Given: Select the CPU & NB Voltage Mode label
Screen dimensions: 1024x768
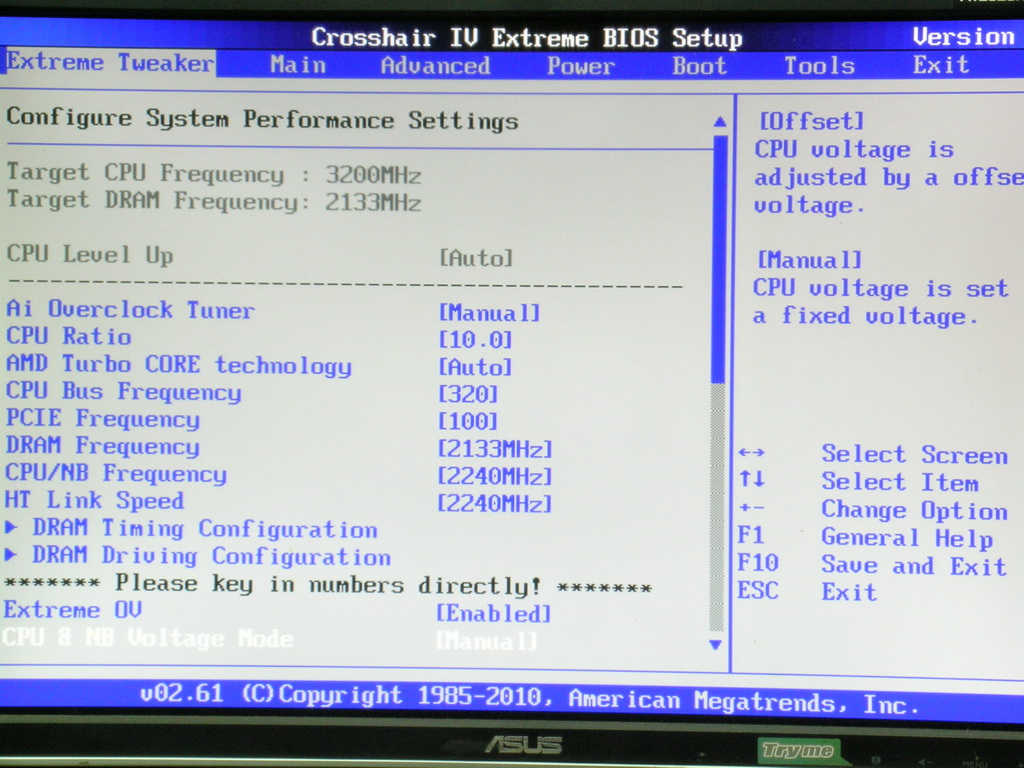Looking at the screenshot, I should coord(148,637).
